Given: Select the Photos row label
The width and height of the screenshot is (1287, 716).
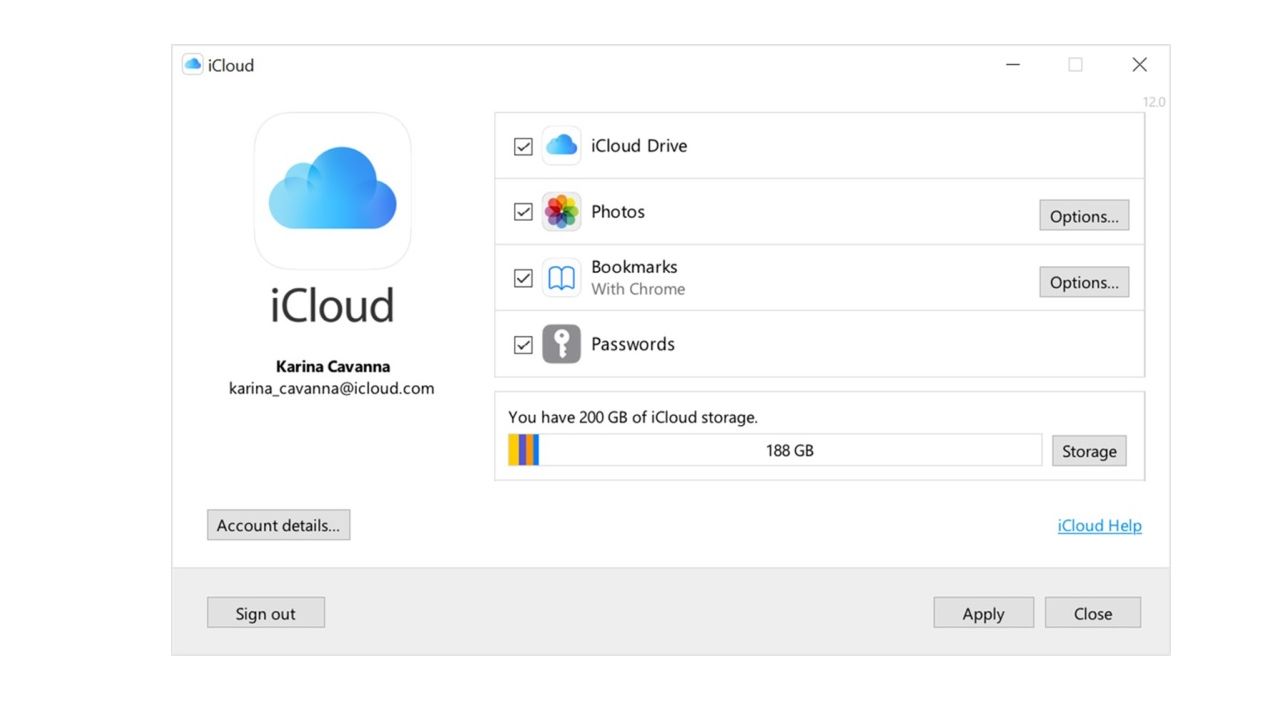Looking at the screenshot, I should [618, 211].
